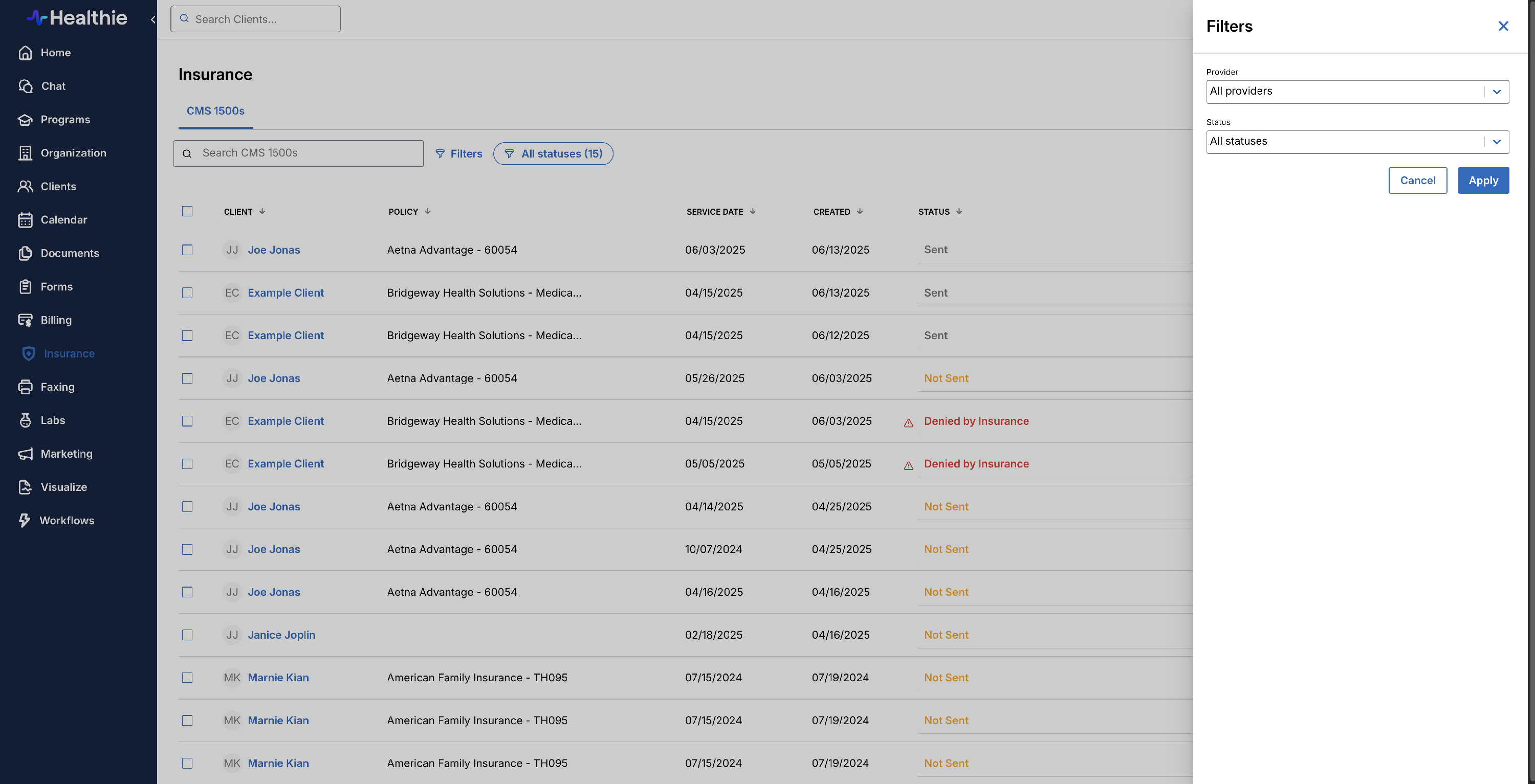Open the Marnie Kian client link
The height and width of the screenshot is (784, 1535).
pyautogui.click(x=278, y=678)
